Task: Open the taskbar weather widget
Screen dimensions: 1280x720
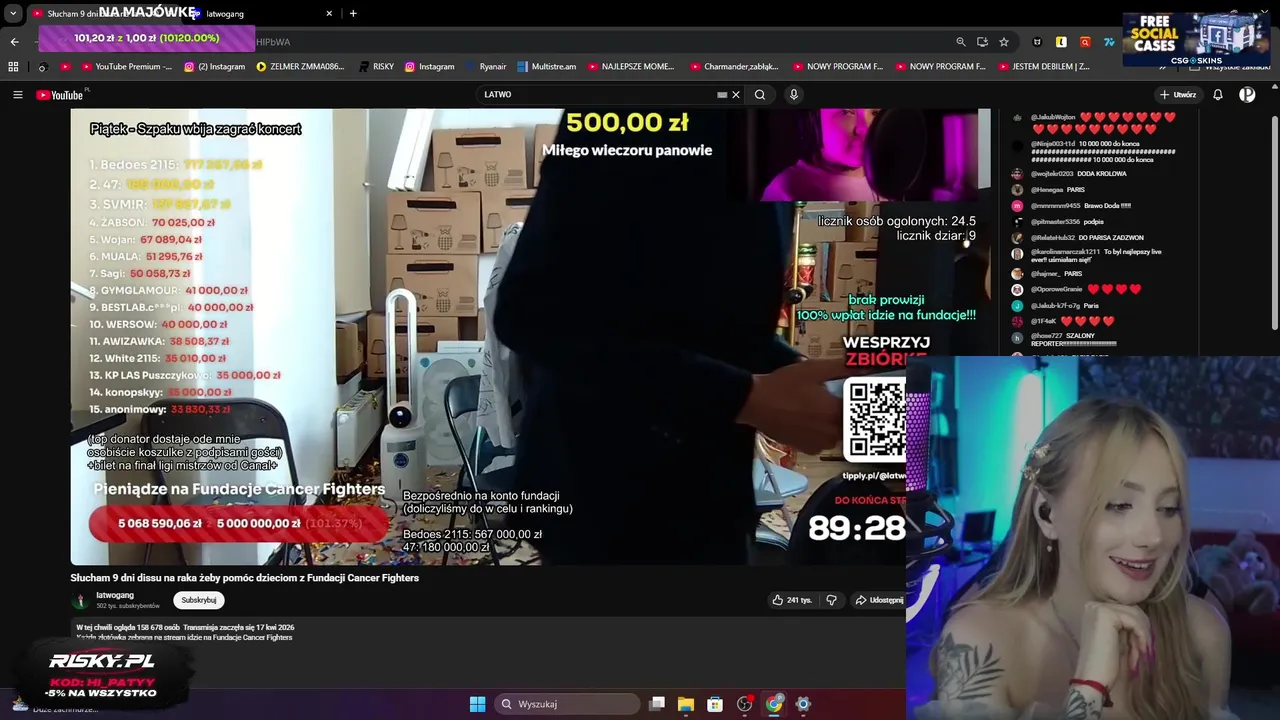Action: click(55, 705)
